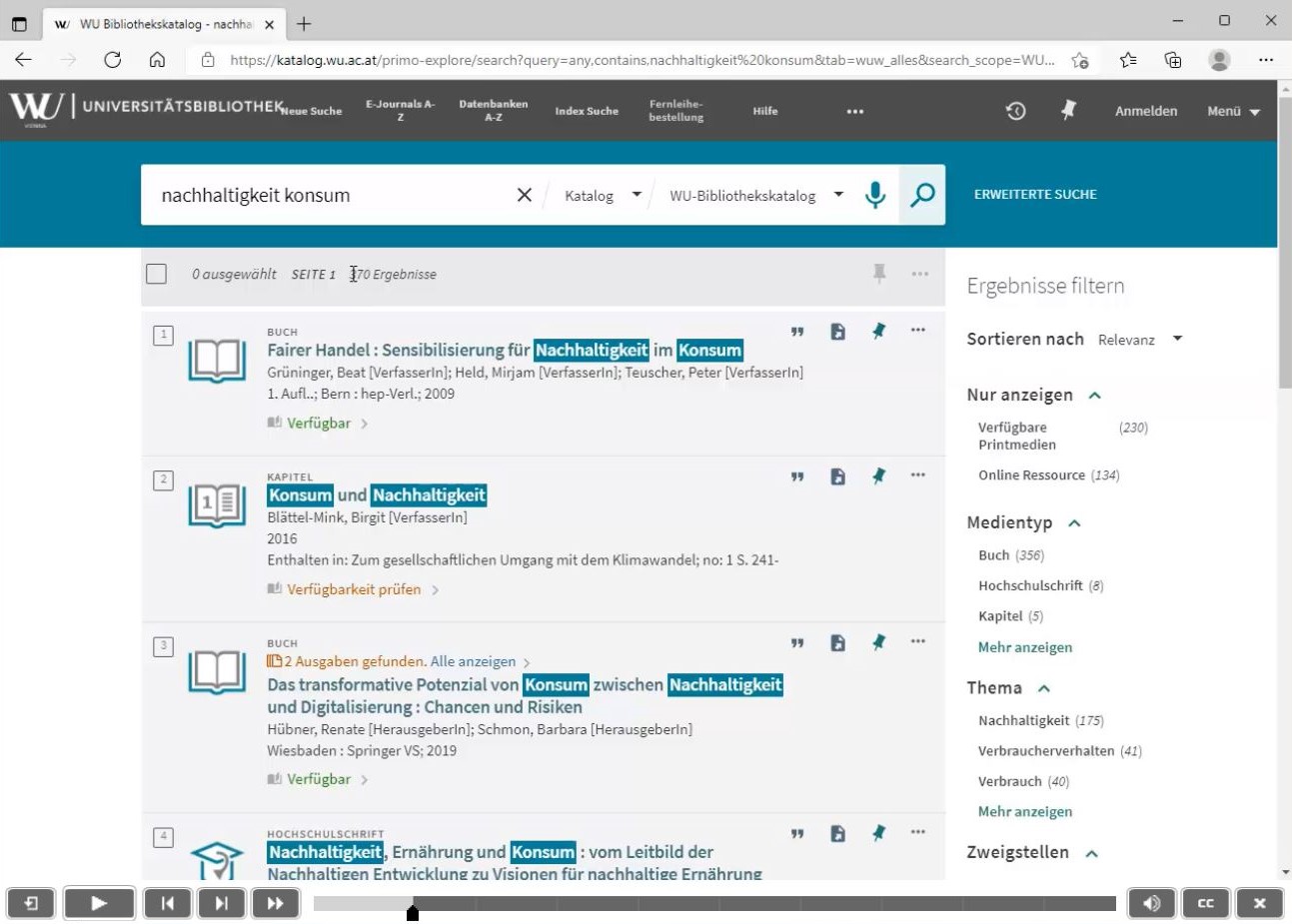The width and height of the screenshot is (1292, 924).
Task: Toggle closed captions CC button
Action: 1205,903
